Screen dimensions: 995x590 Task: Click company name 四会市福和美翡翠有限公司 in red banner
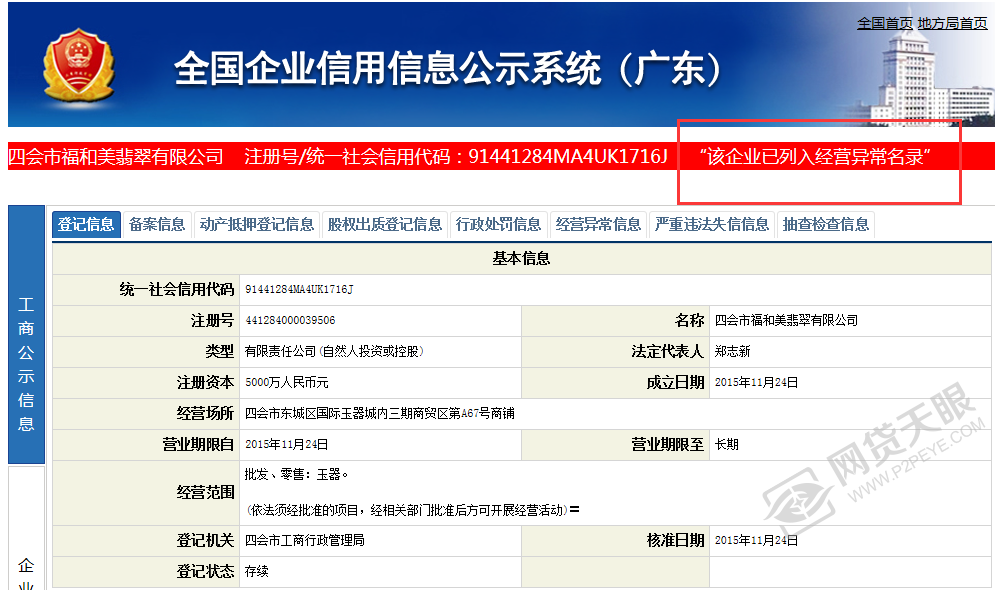tap(116, 157)
